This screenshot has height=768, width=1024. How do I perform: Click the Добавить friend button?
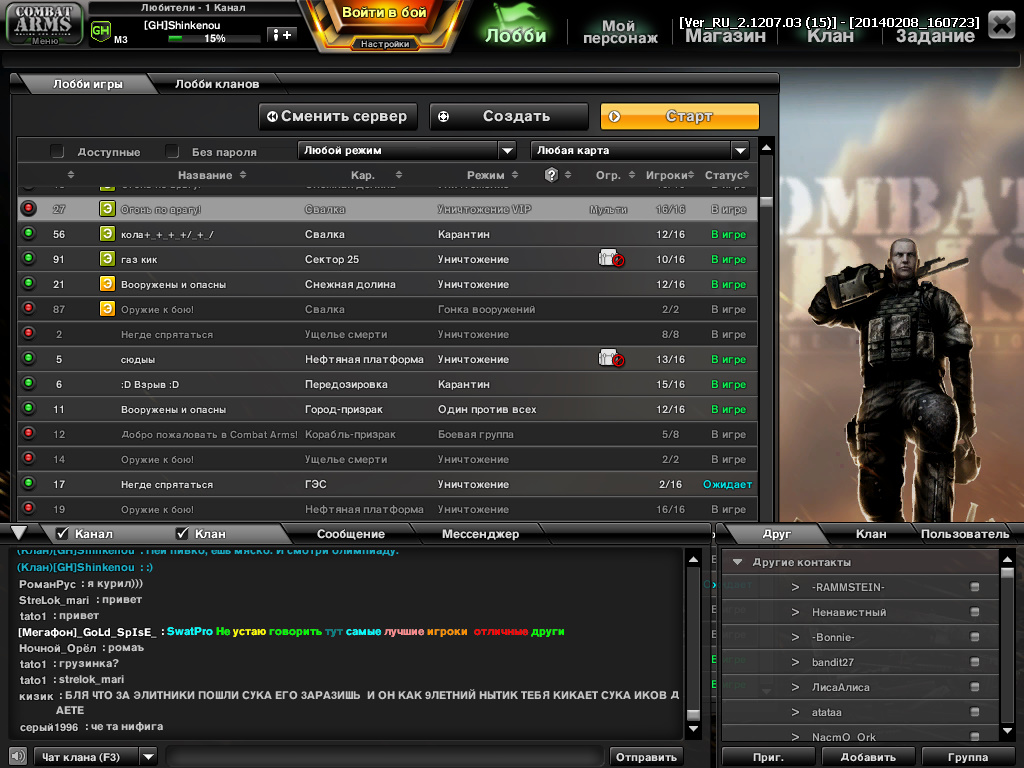pyautogui.click(x=868, y=757)
